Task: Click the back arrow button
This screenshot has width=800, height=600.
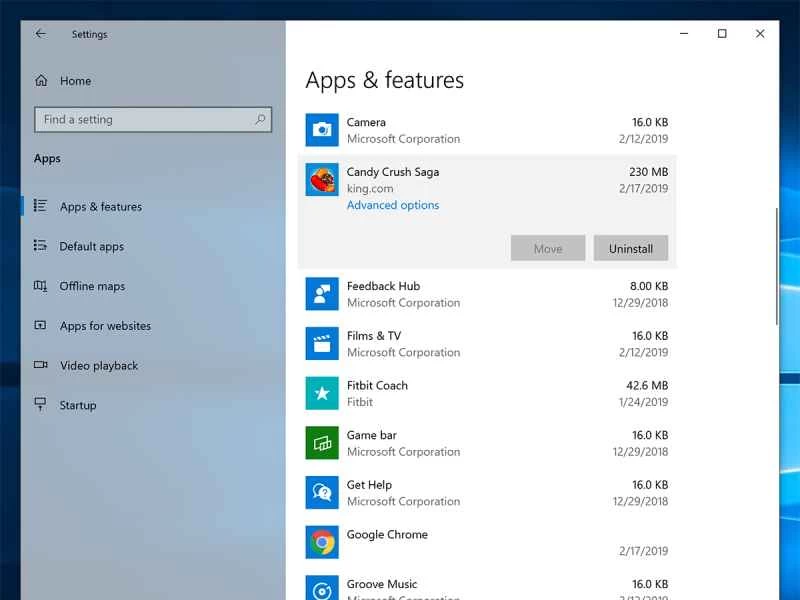Action: pyautogui.click(x=39, y=33)
